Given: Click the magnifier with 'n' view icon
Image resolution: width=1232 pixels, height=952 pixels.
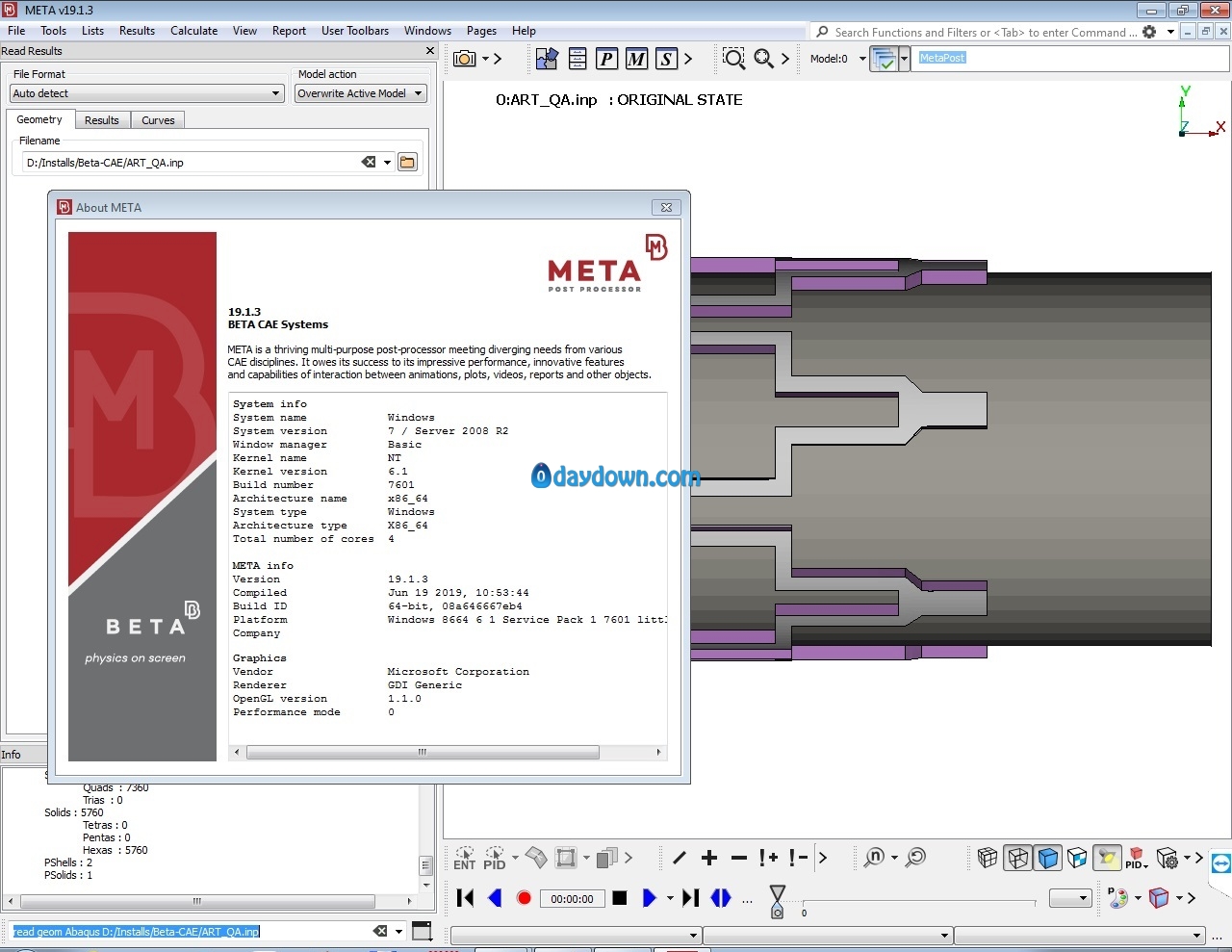Looking at the screenshot, I should [x=875, y=858].
